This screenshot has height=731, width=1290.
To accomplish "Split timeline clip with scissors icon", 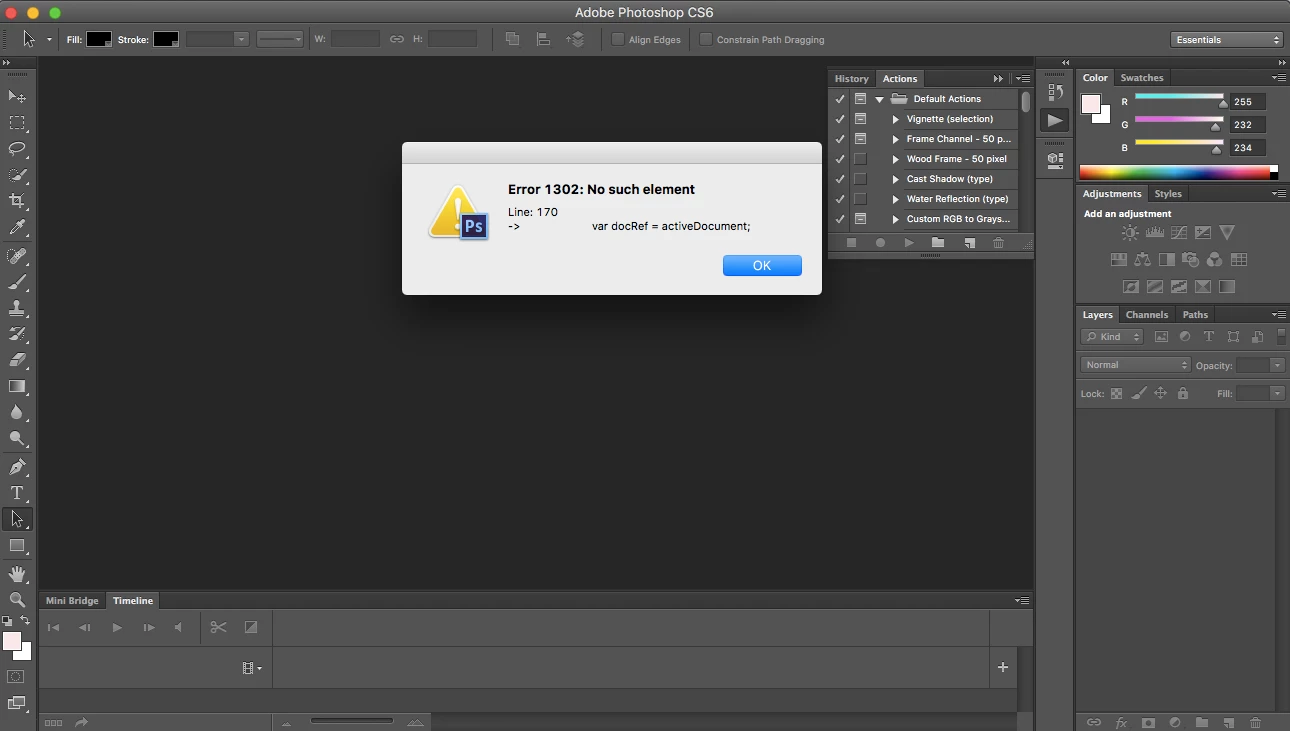I will (x=218, y=627).
